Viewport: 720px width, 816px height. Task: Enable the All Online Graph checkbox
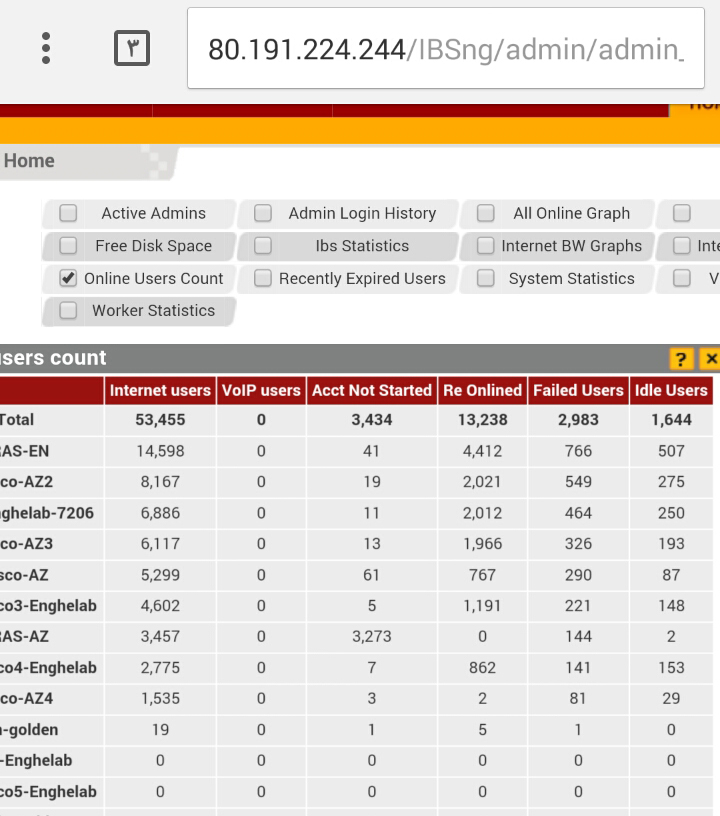pyautogui.click(x=485, y=213)
